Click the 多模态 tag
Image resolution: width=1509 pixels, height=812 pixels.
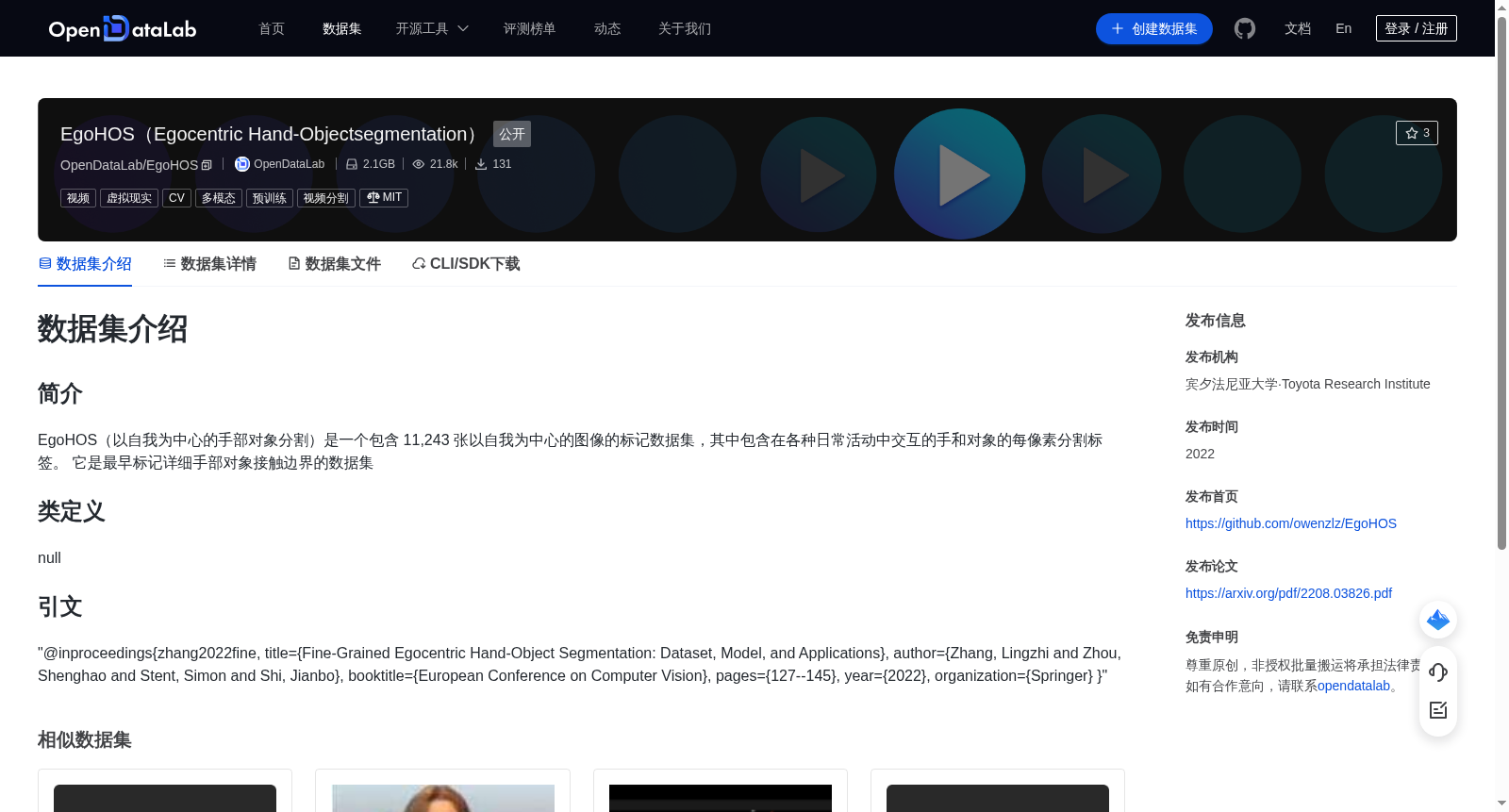pos(219,198)
